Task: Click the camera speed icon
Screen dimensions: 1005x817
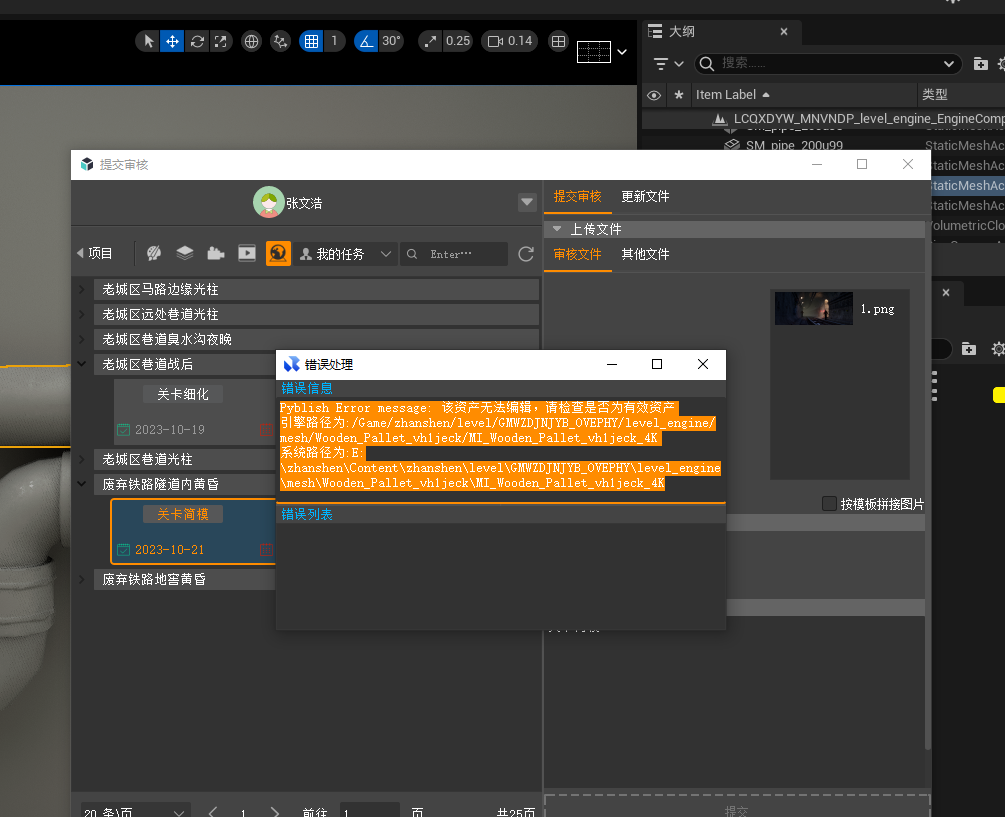Action: coord(495,41)
